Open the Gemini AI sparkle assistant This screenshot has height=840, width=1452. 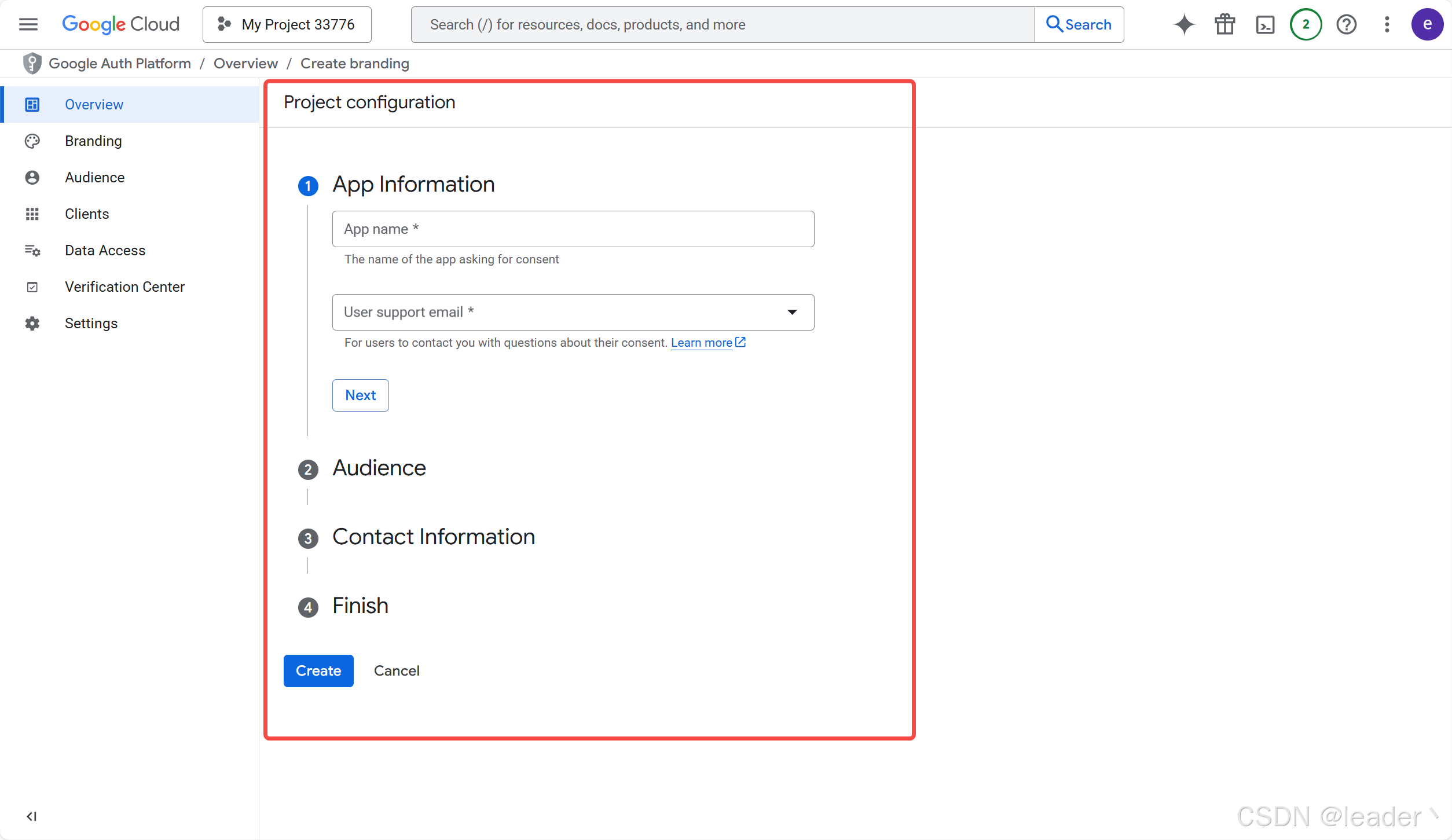pyautogui.click(x=1184, y=24)
